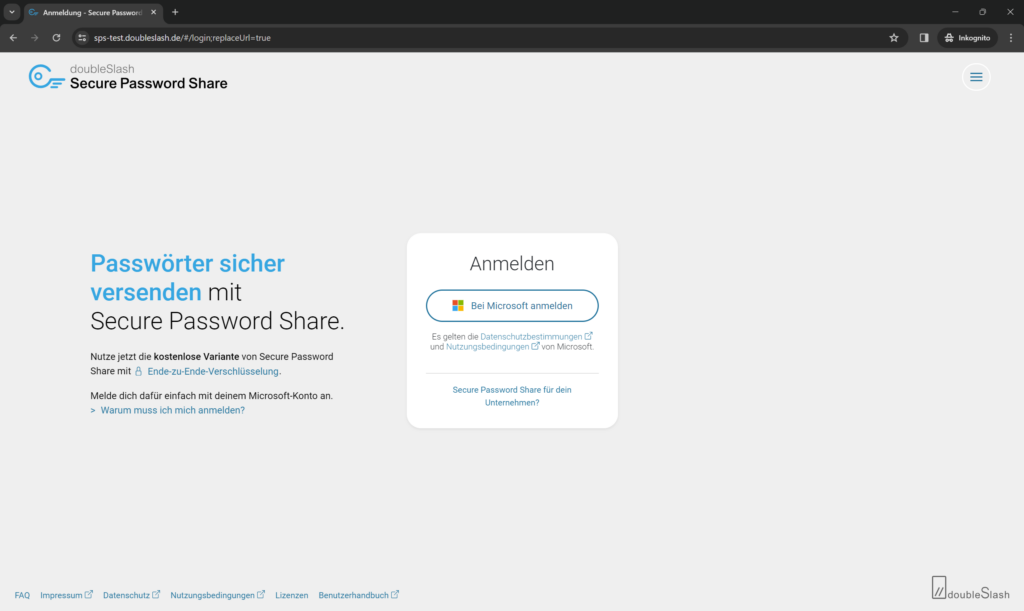The height and width of the screenshot is (611, 1024).
Task: Open the Datenschutz footer link
Action: click(x=131, y=595)
